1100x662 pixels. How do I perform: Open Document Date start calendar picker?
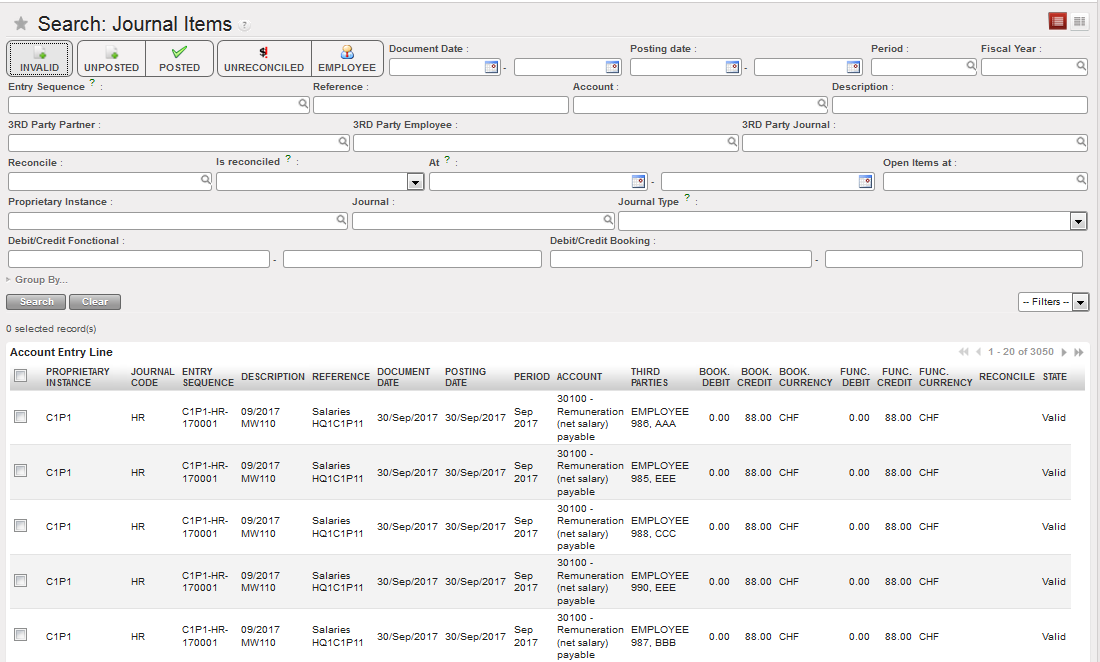tap(491, 67)
